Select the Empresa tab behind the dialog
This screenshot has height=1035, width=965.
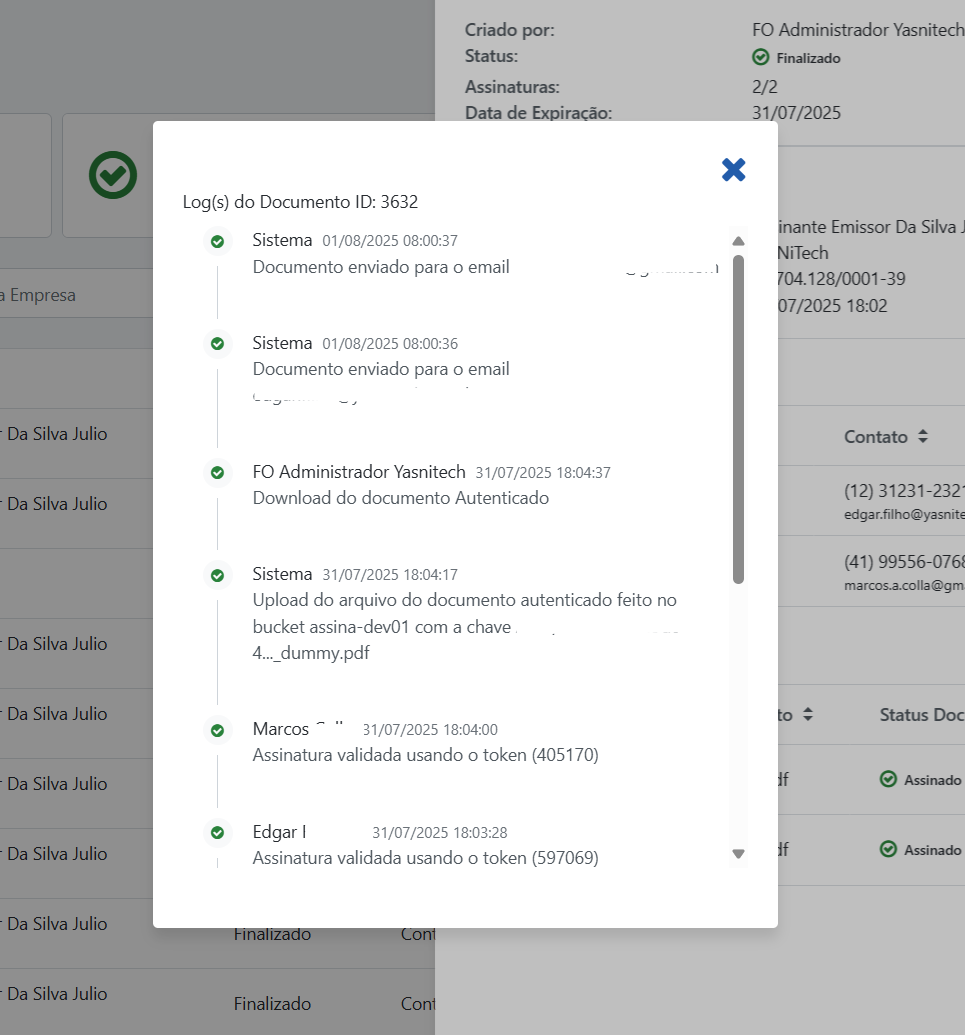pos(40,295)
